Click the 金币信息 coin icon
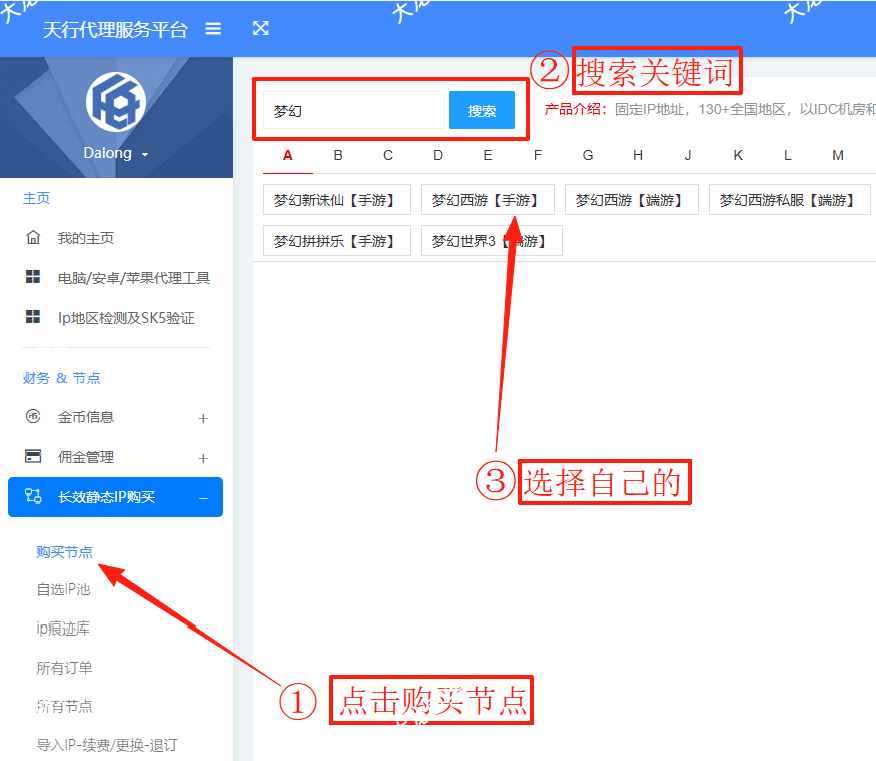Screen dimensions: 876x761 (x=33, y=417)
